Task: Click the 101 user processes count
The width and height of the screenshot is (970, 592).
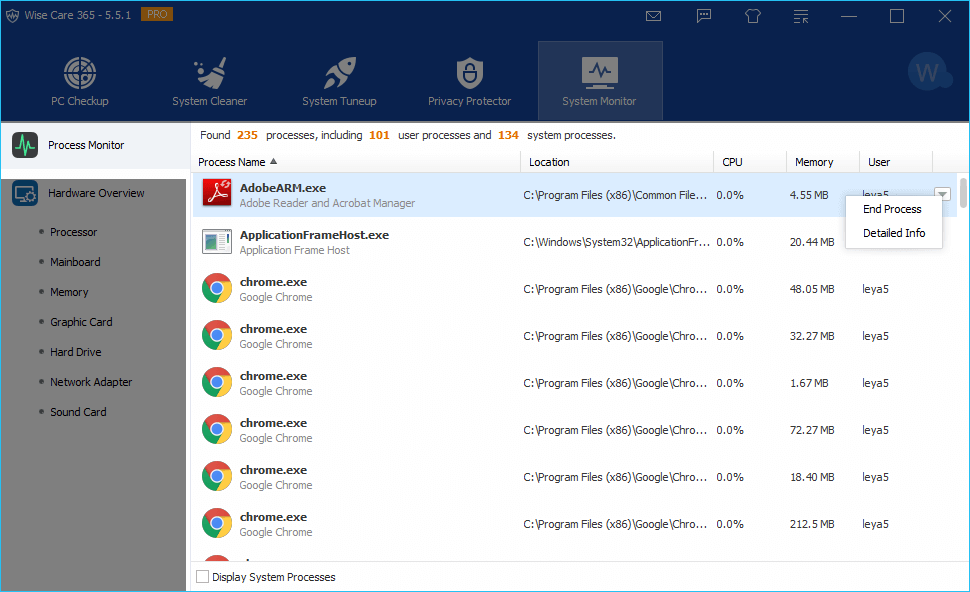Action: [379, 135]
